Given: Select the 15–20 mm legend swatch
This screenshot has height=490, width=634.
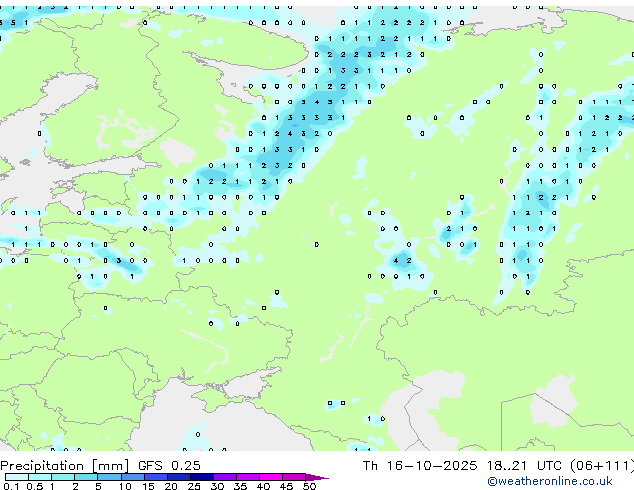Looking at the screenshot, I should click(156, 477).
